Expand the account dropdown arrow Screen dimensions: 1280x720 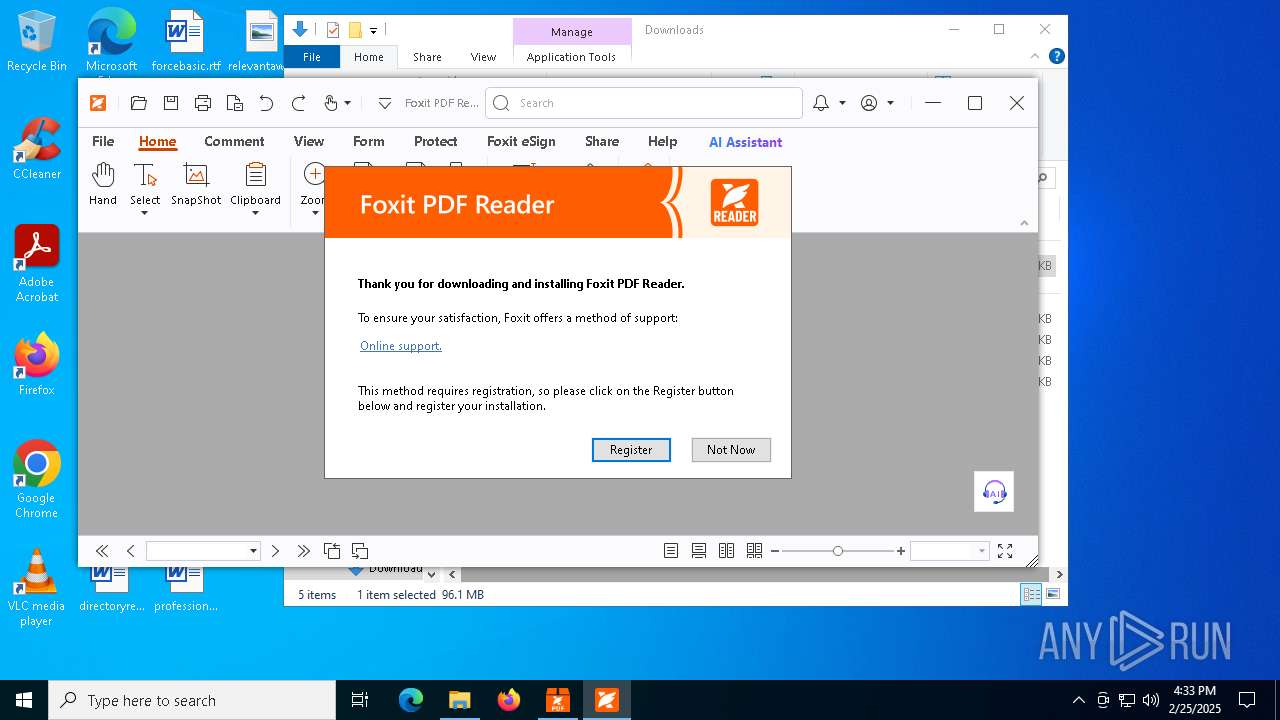click(x=890, y=103)
